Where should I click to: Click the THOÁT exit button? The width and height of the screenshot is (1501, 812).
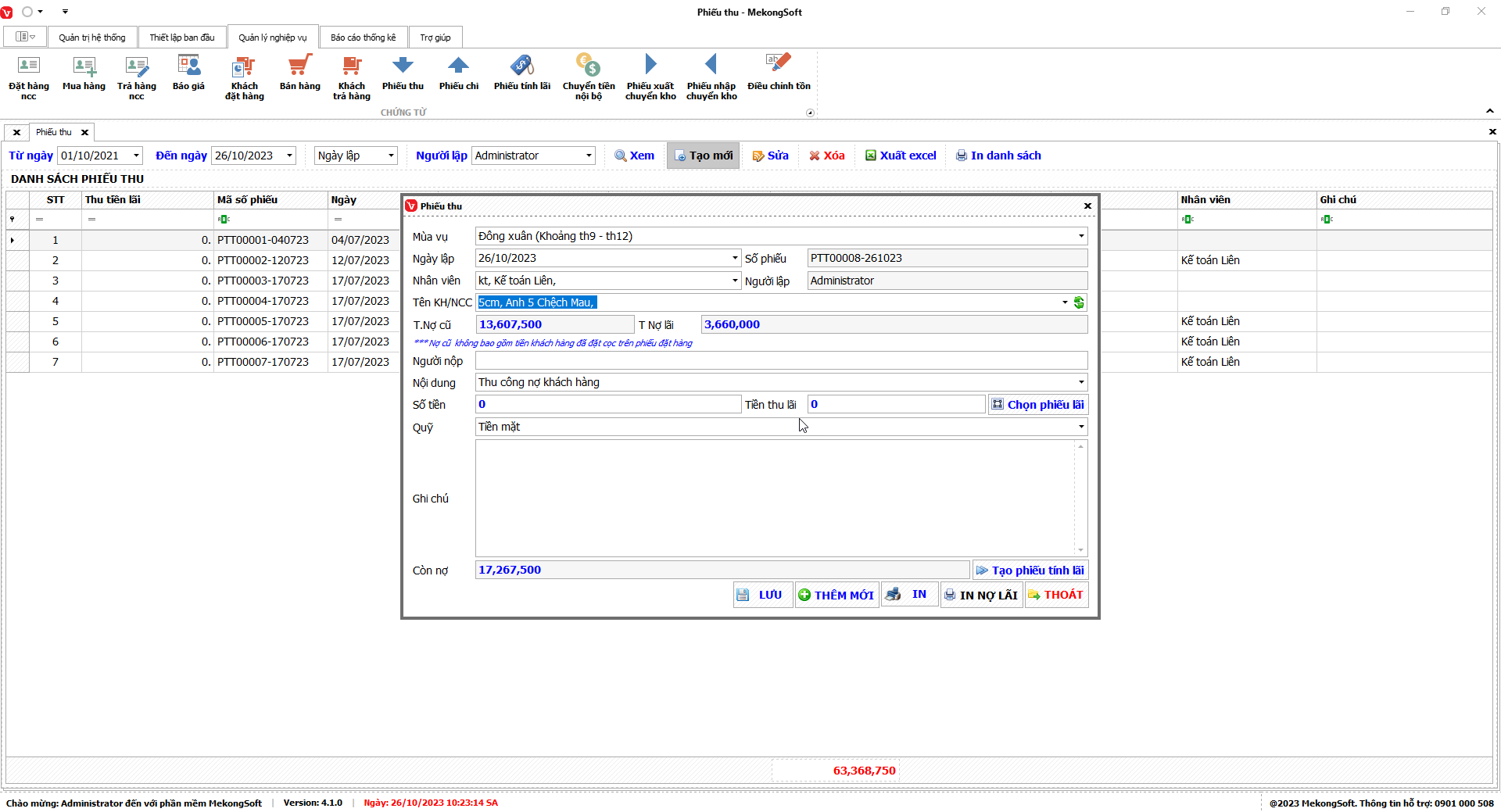1055,595
